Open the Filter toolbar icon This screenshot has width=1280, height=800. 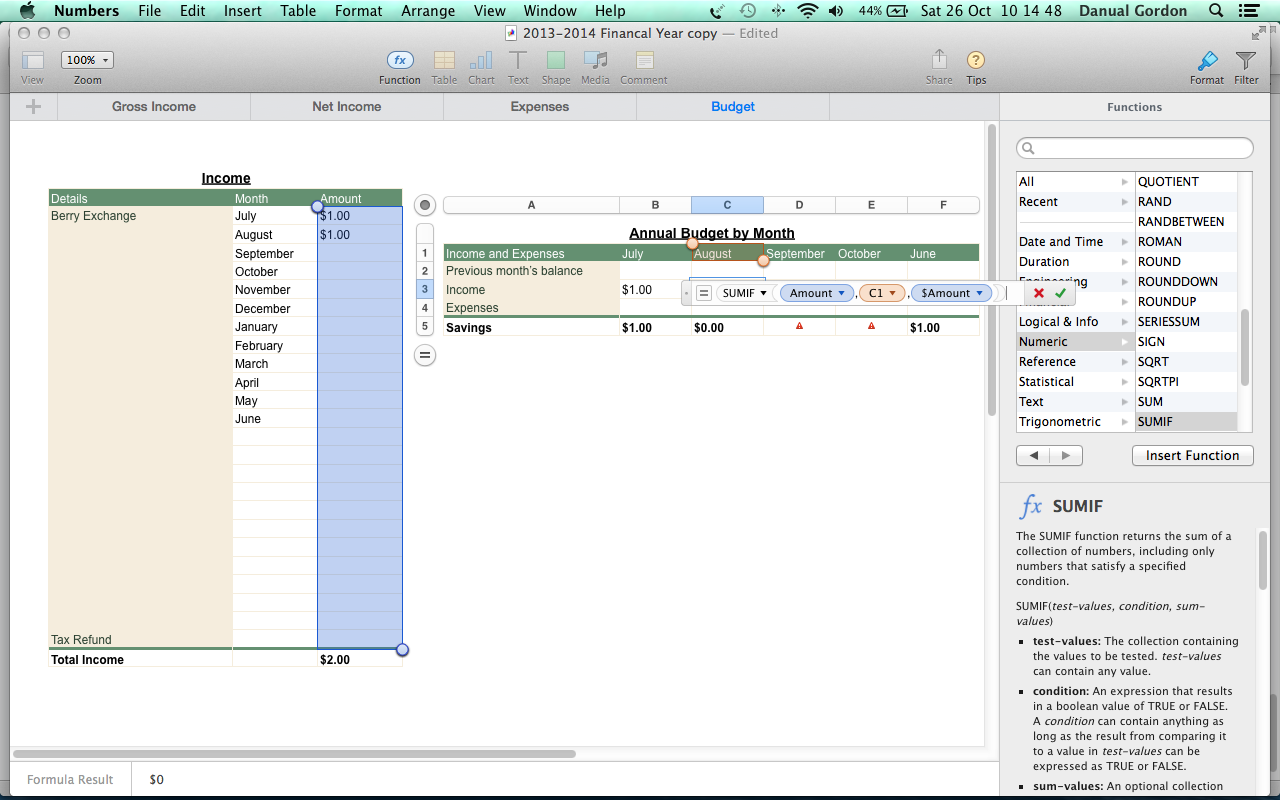tap(1245, 61)
